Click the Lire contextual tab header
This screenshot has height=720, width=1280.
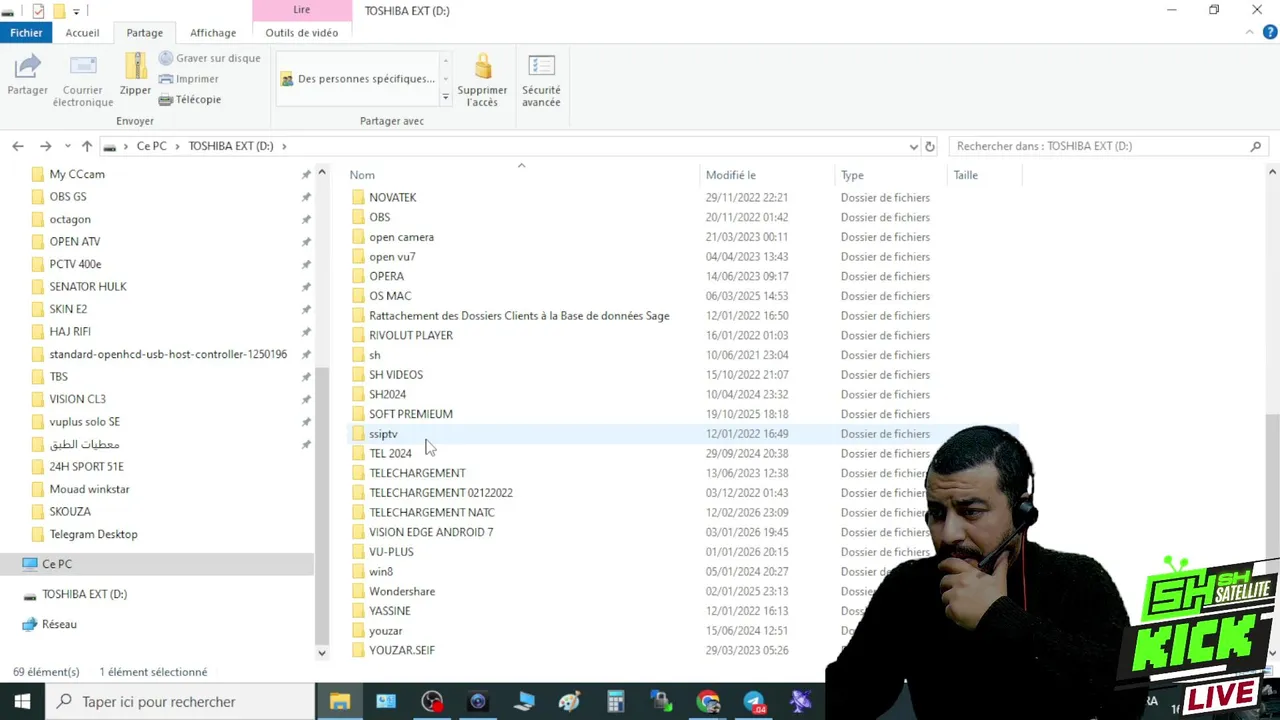302,10
